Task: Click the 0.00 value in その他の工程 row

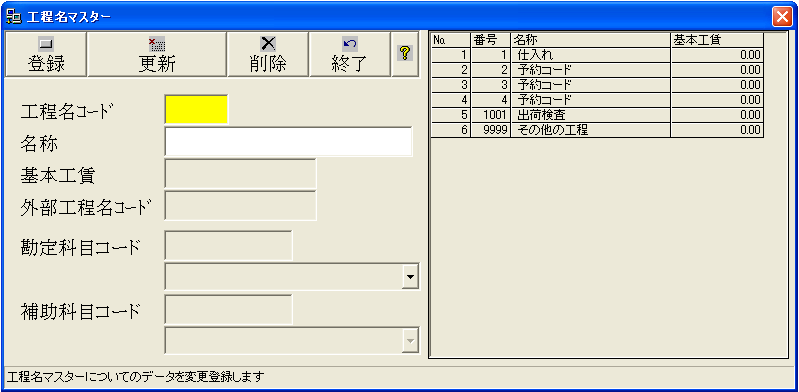Action: [x=717, y=130]
